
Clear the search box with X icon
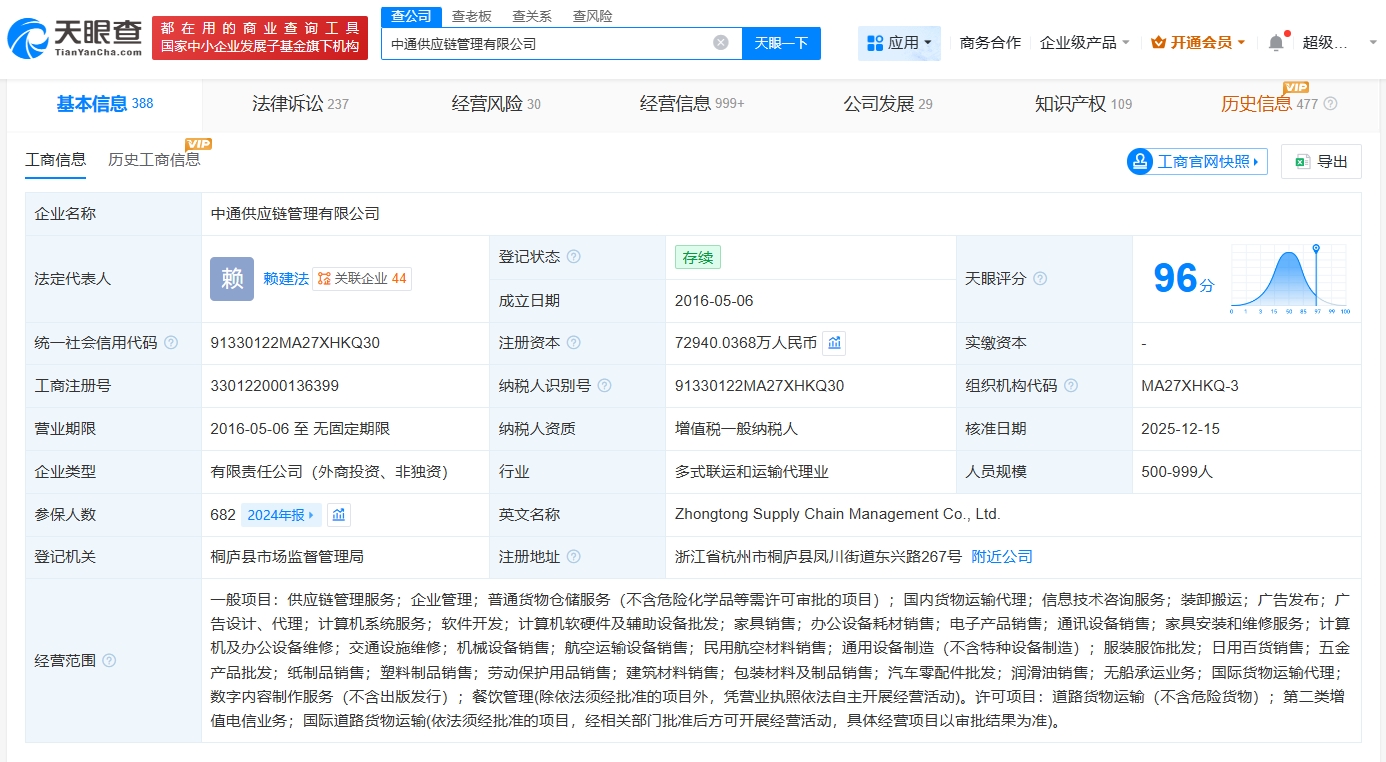721,43
